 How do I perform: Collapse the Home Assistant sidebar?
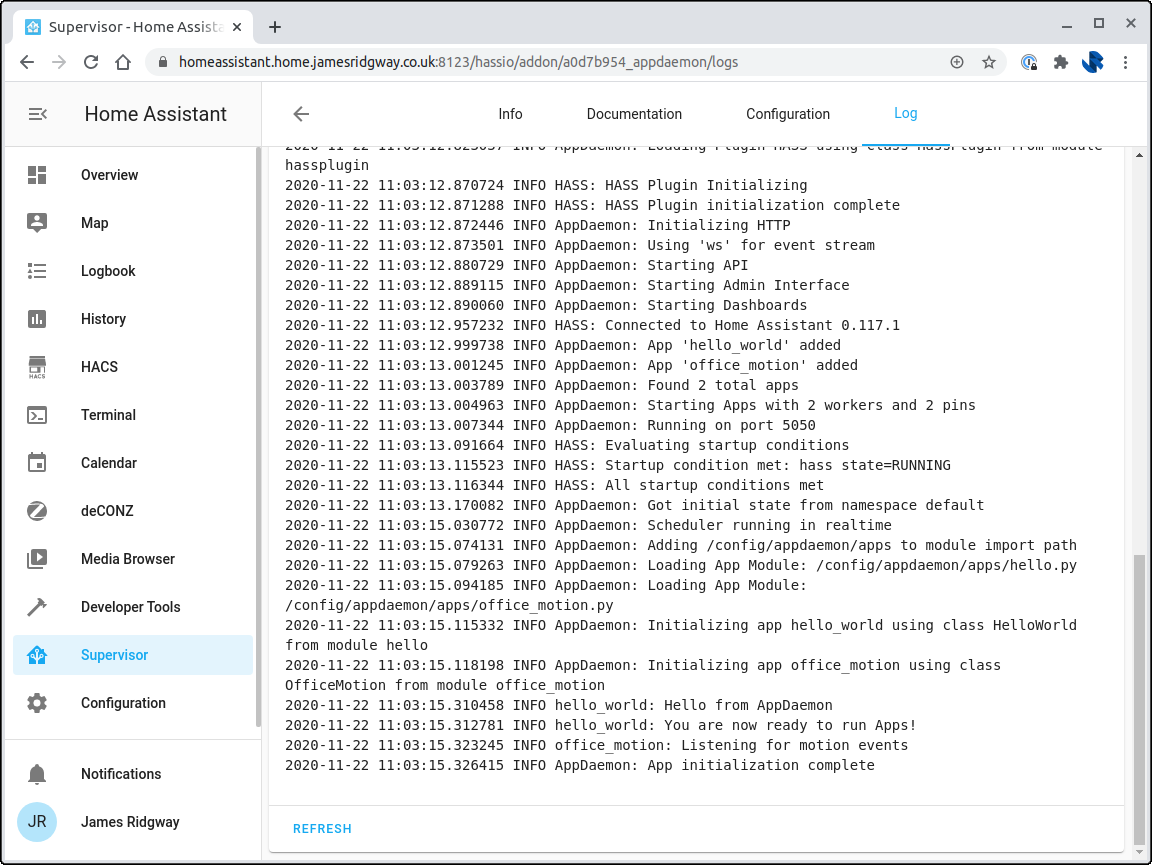click(x=38, y=113)
